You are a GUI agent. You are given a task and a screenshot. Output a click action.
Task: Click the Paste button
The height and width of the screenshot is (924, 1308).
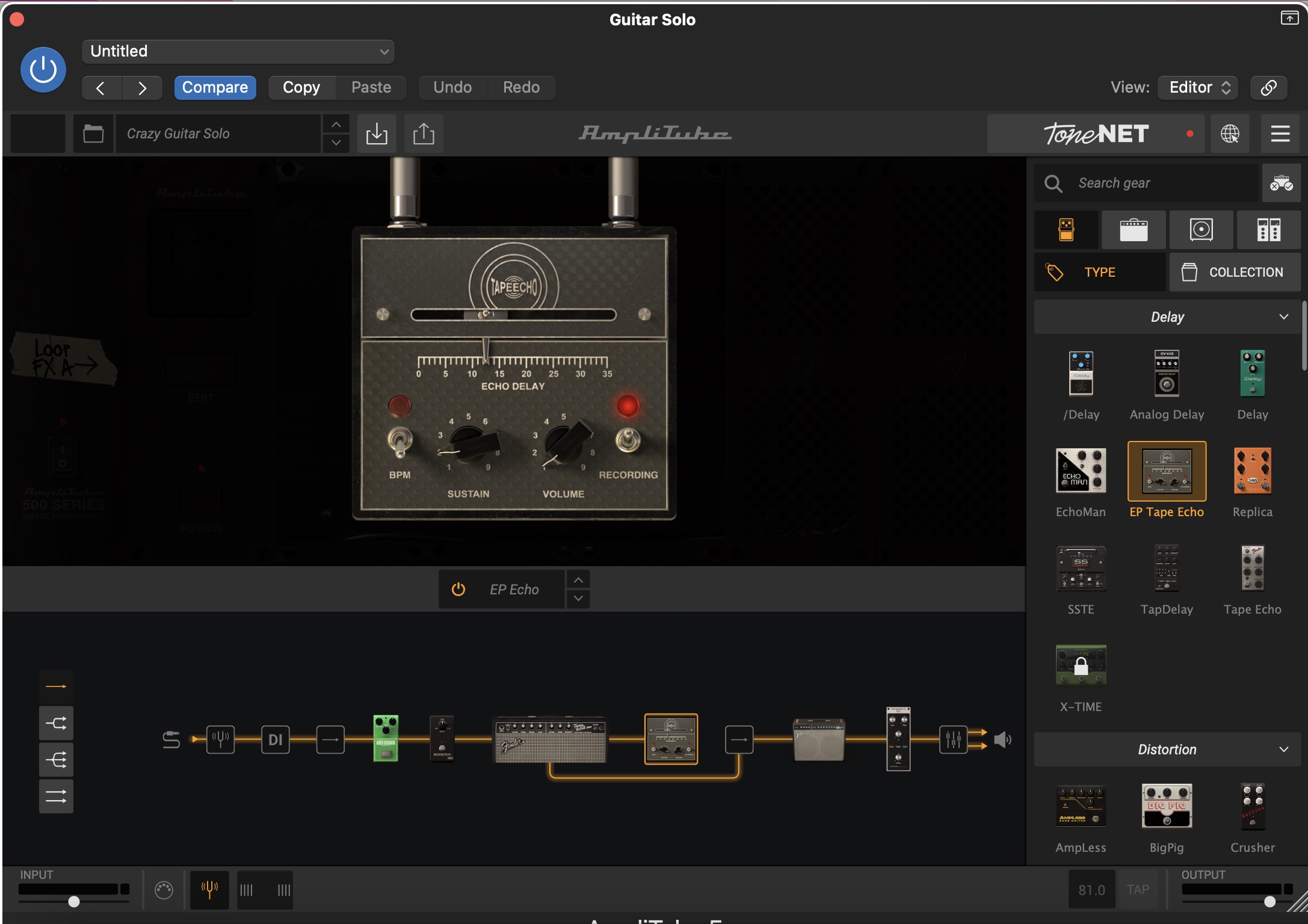[x=371, y=88]
